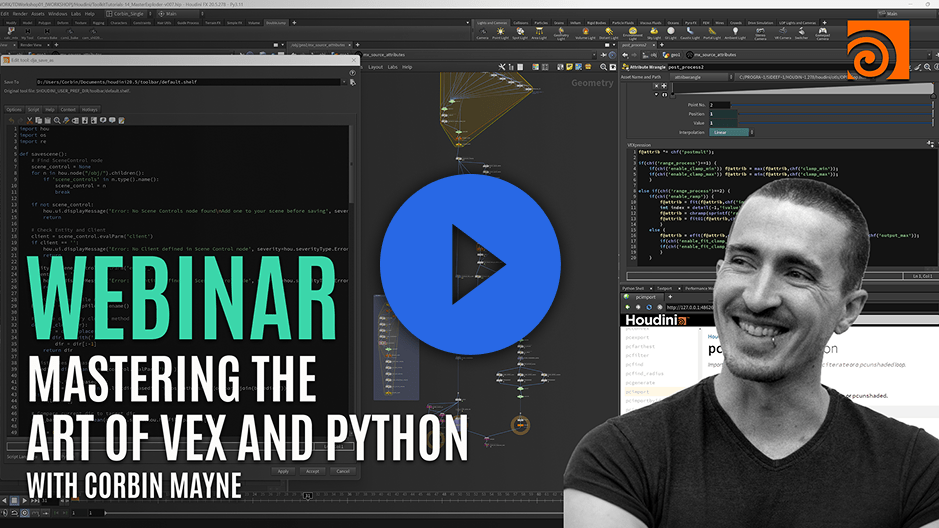Open attribwrangle asset name dropdown
This screenshot has width=939, height=528.
click(701, 77)
